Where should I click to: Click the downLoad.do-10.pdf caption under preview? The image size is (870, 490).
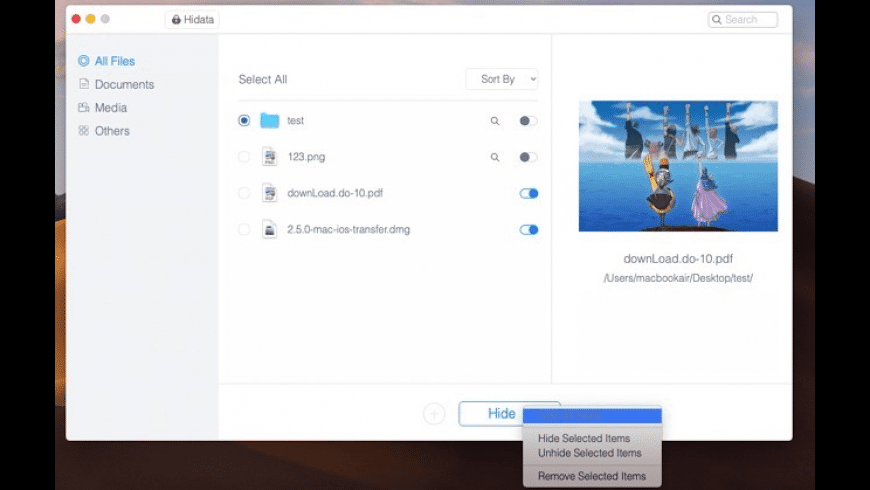pos(678,259)
